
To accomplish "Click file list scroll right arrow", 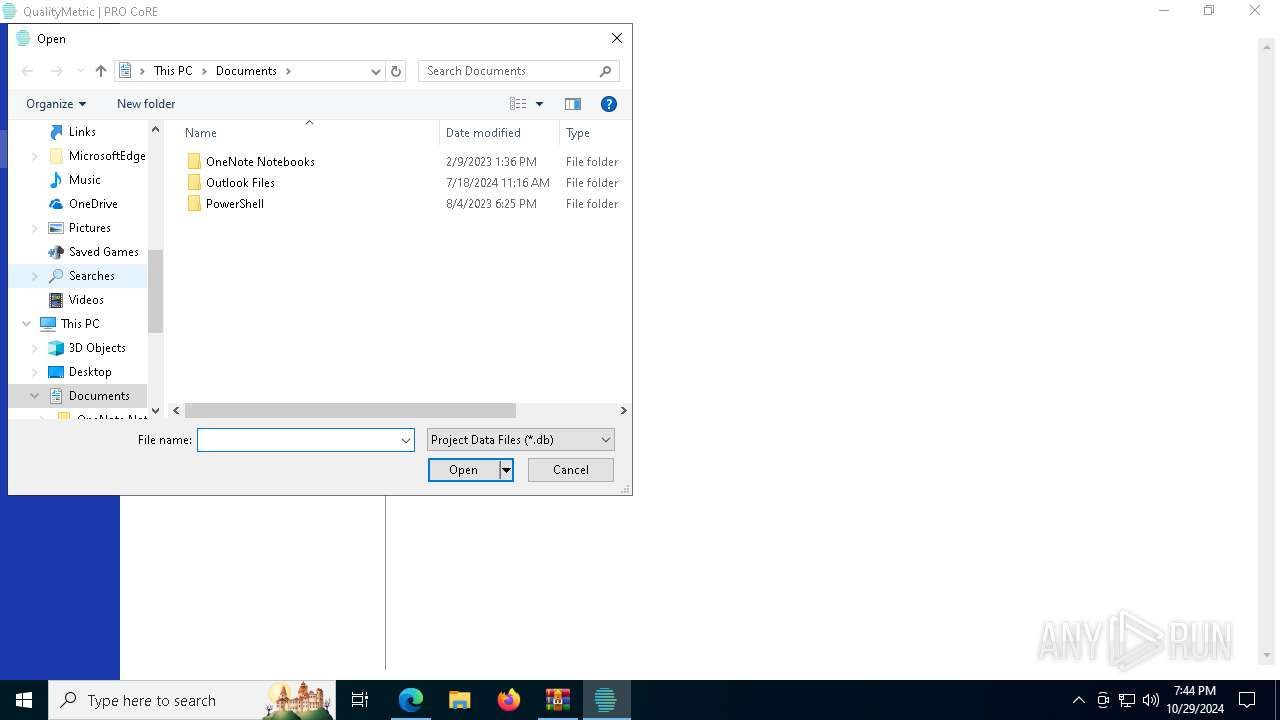I will pos(624,411).
